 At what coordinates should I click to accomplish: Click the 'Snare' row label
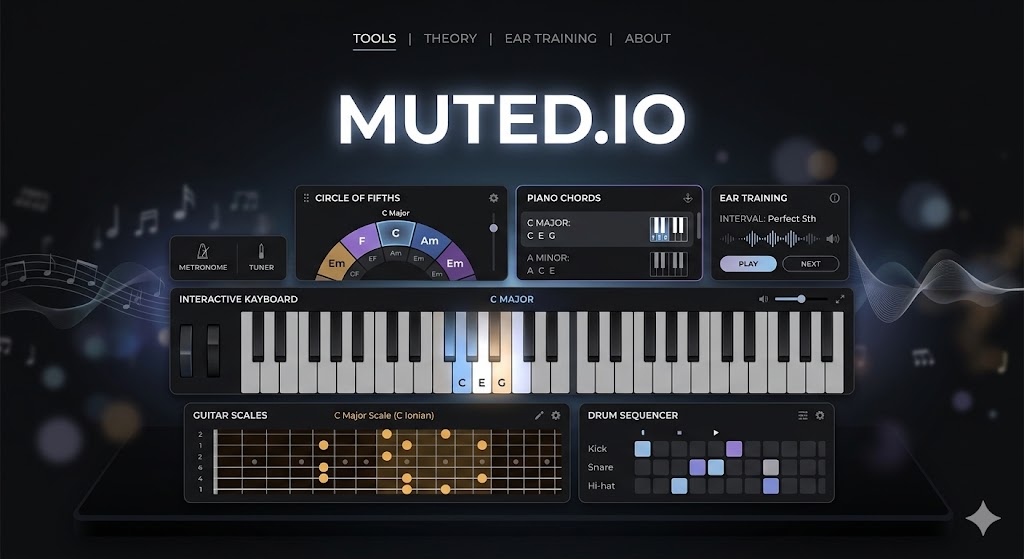[600, 467]
